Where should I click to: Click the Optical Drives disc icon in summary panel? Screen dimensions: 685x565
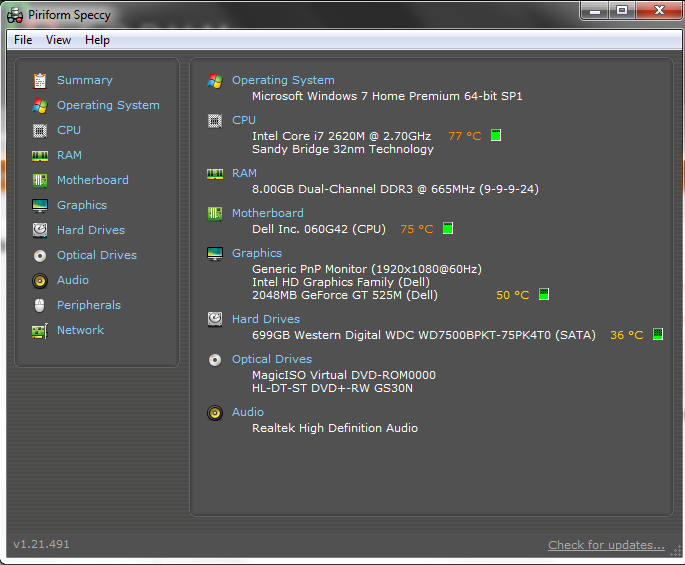point(215,360)
